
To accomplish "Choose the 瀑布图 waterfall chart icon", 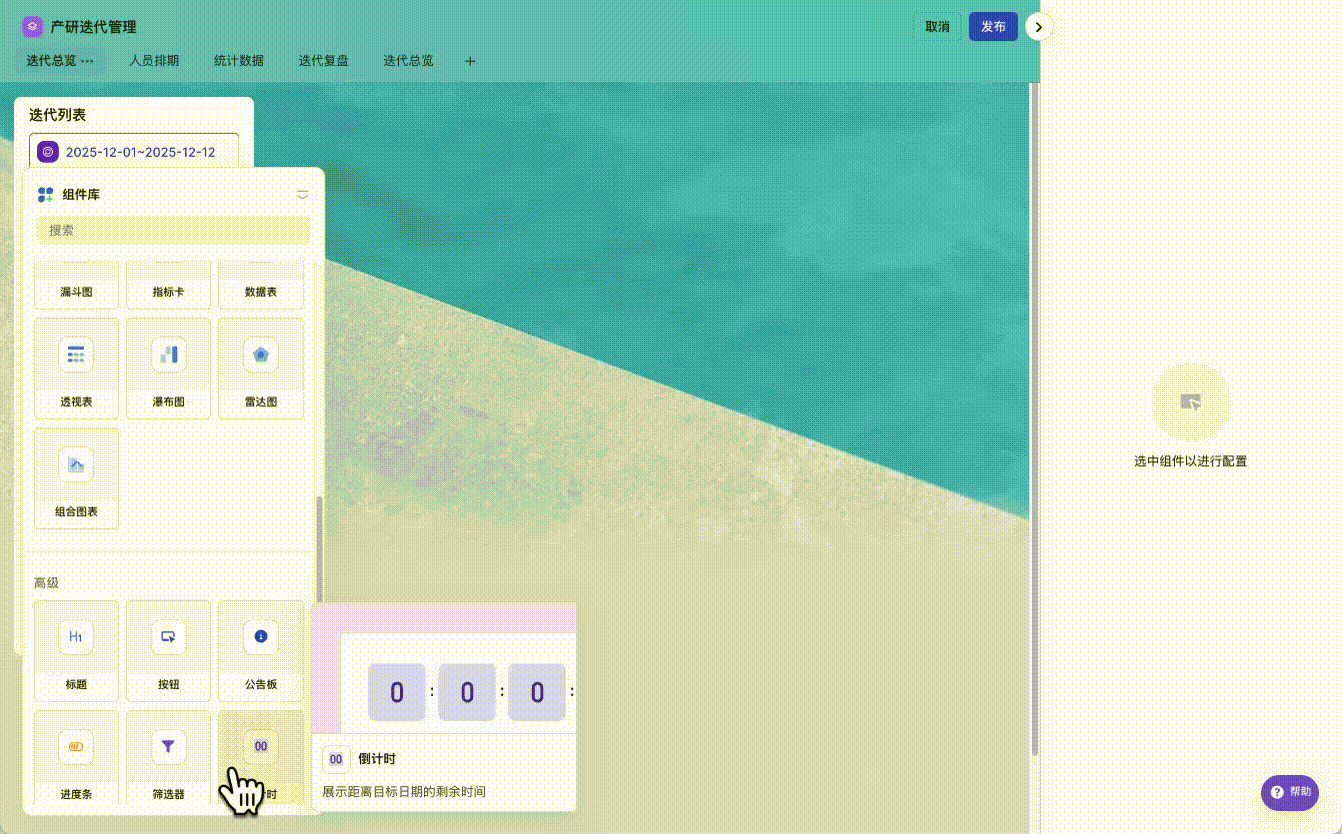I will pos(168,354).
